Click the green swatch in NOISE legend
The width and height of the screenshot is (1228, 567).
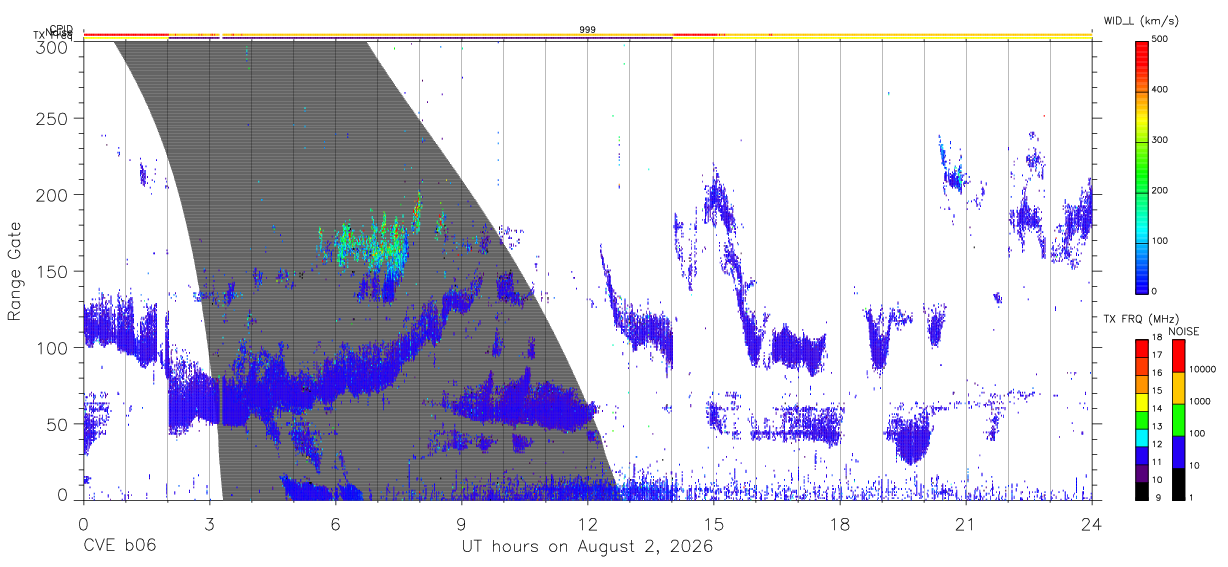pos(1178,420)
